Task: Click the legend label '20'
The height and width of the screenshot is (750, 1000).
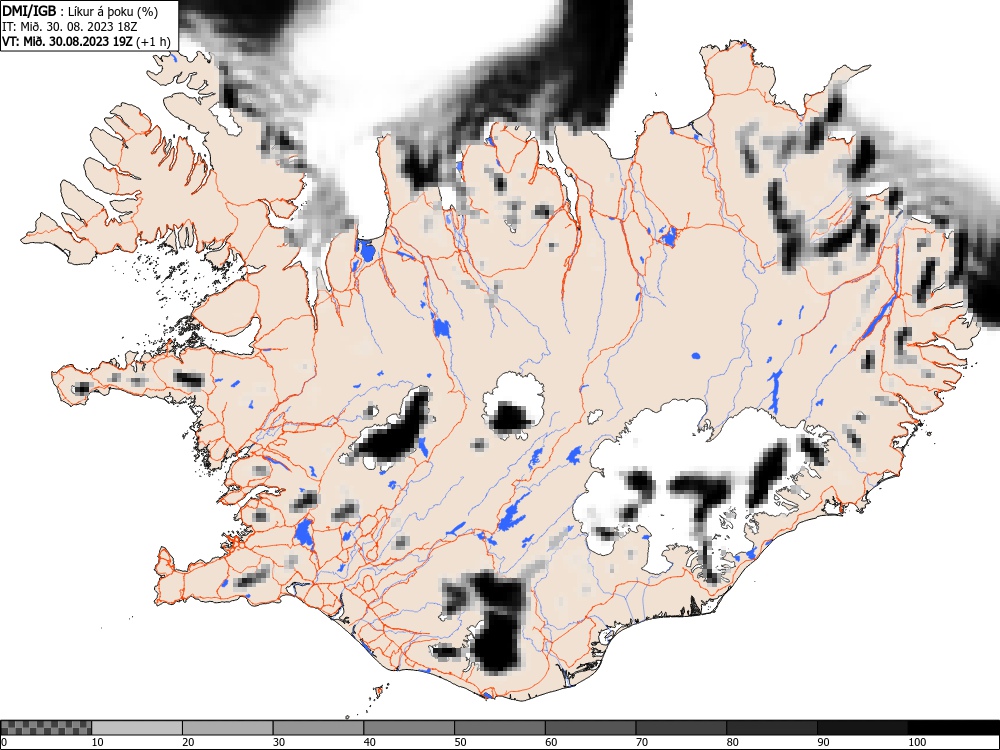Action: pos(188,742)
